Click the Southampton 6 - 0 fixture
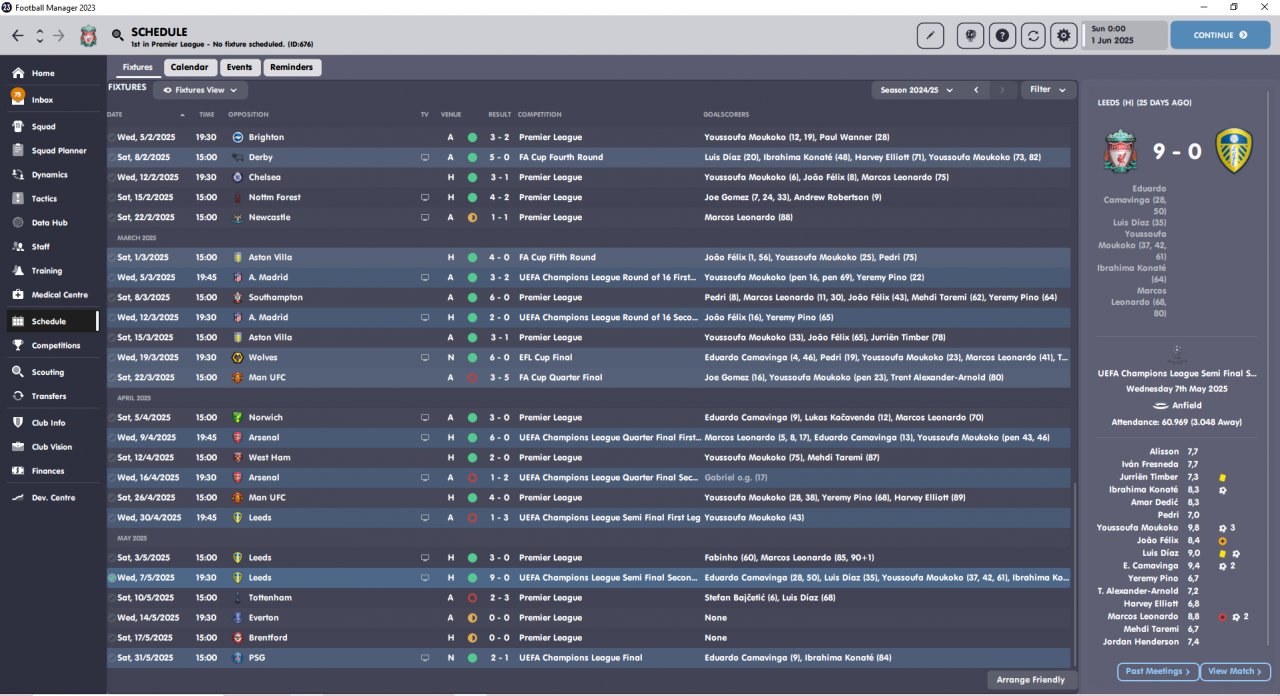 click(589, 297)
